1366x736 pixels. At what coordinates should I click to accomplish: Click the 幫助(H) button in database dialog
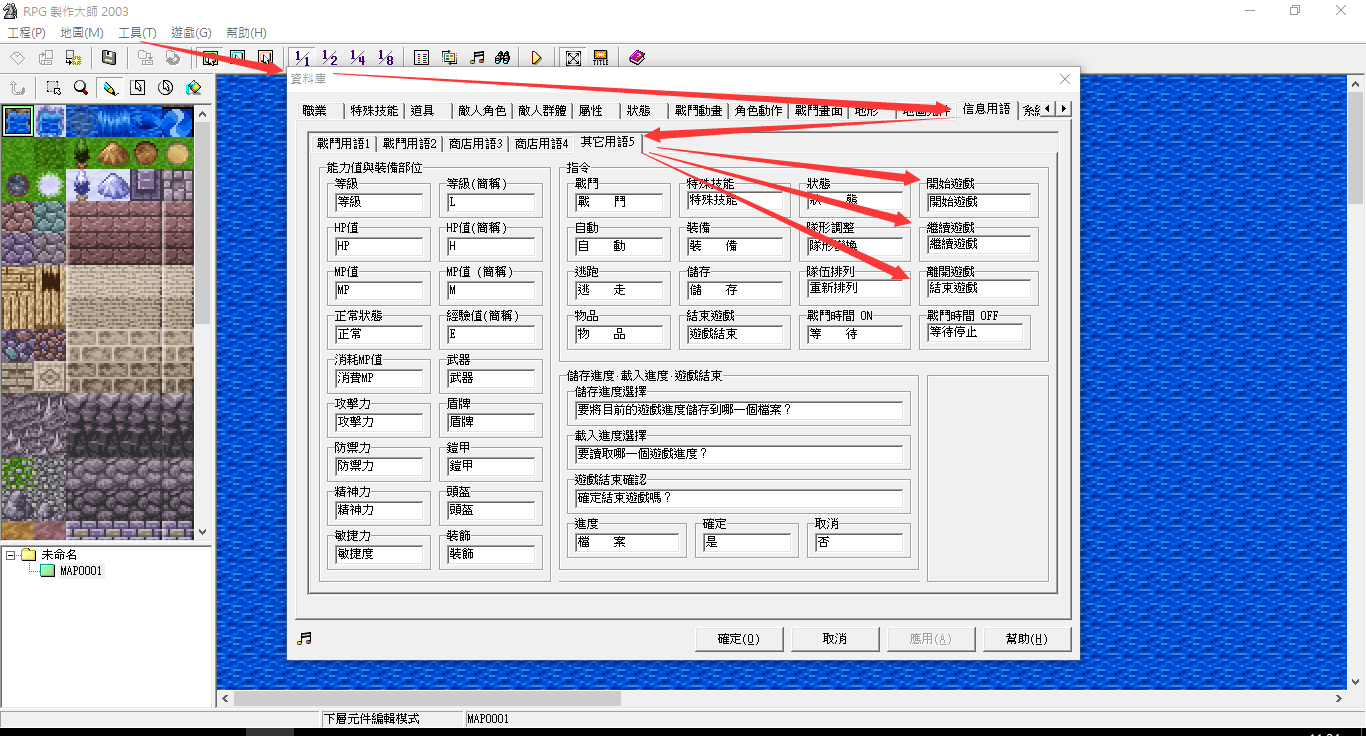coord(1028,639)
